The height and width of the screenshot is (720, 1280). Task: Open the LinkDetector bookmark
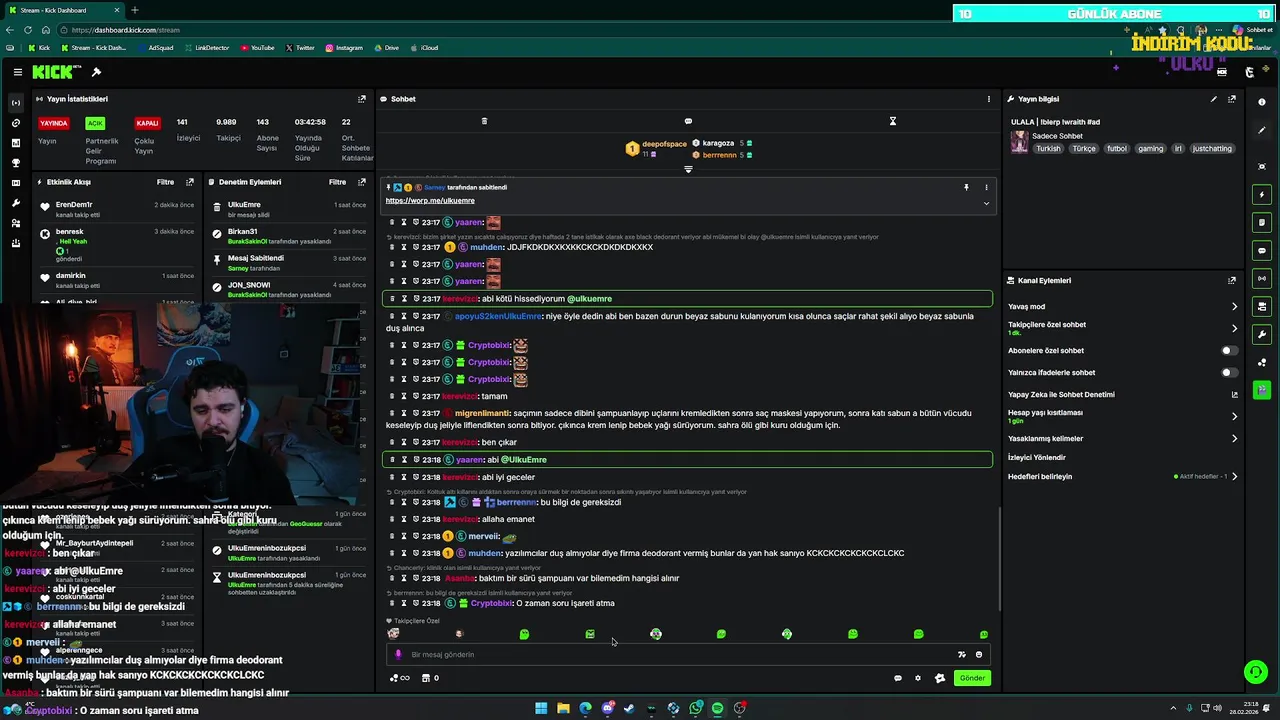pos(205,48)
